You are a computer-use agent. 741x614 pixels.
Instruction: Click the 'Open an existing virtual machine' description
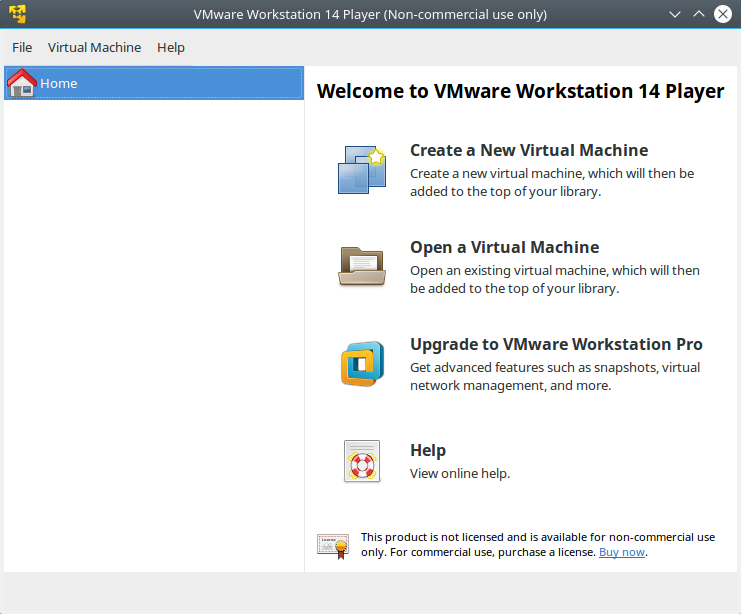555,279
